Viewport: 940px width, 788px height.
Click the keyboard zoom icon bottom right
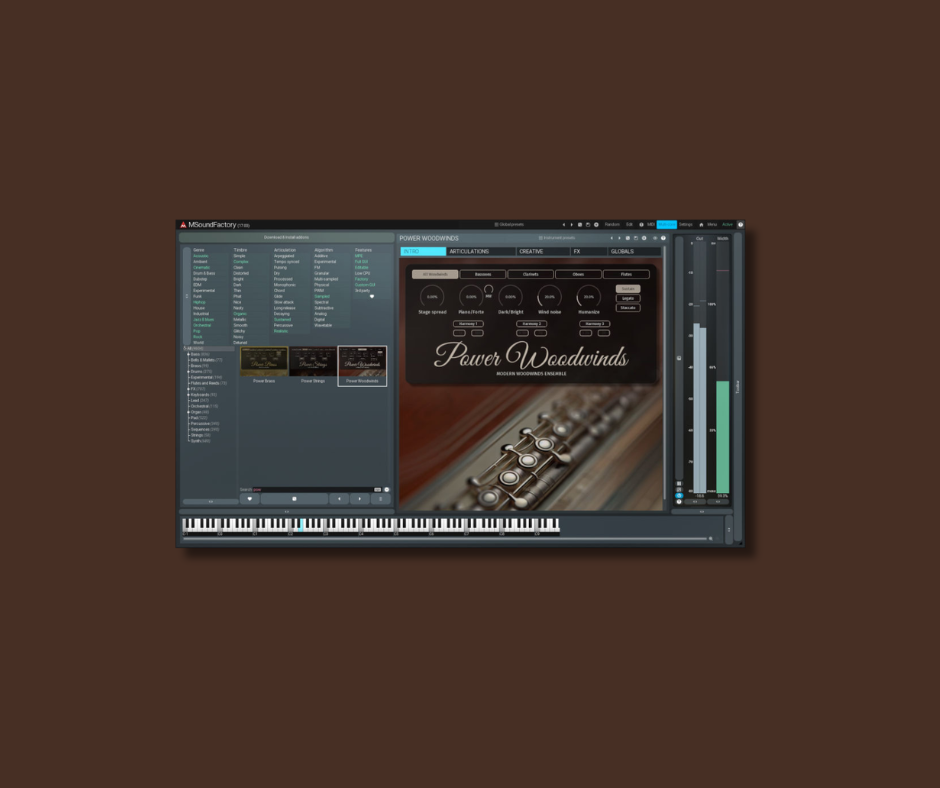tap(711, 539)
